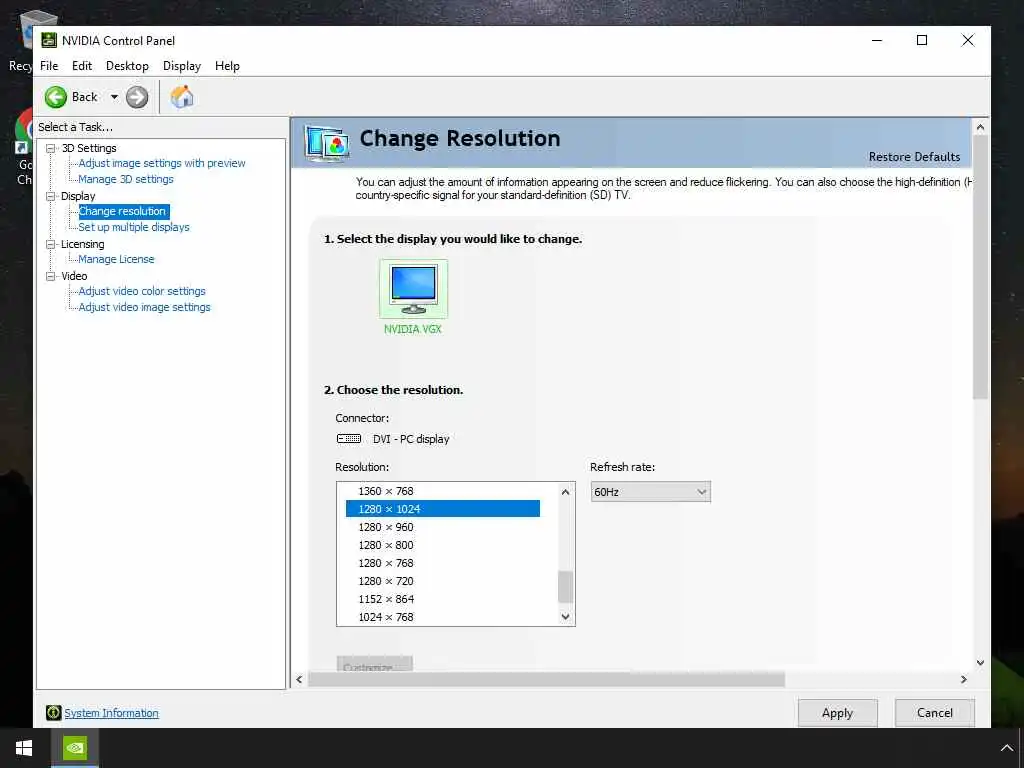This screenshot has height=768, width=1024.
Task: Open the Back history dropdown arrow
Action: 114,97
